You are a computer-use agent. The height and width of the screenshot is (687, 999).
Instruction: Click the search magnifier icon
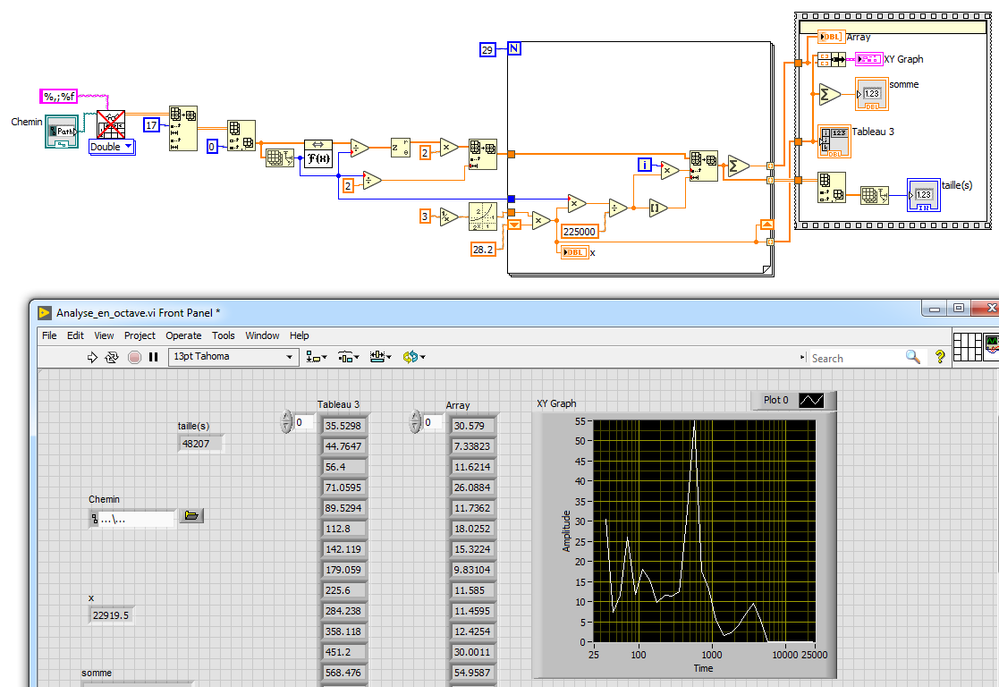pyautogui.click(x=912, y=357)
